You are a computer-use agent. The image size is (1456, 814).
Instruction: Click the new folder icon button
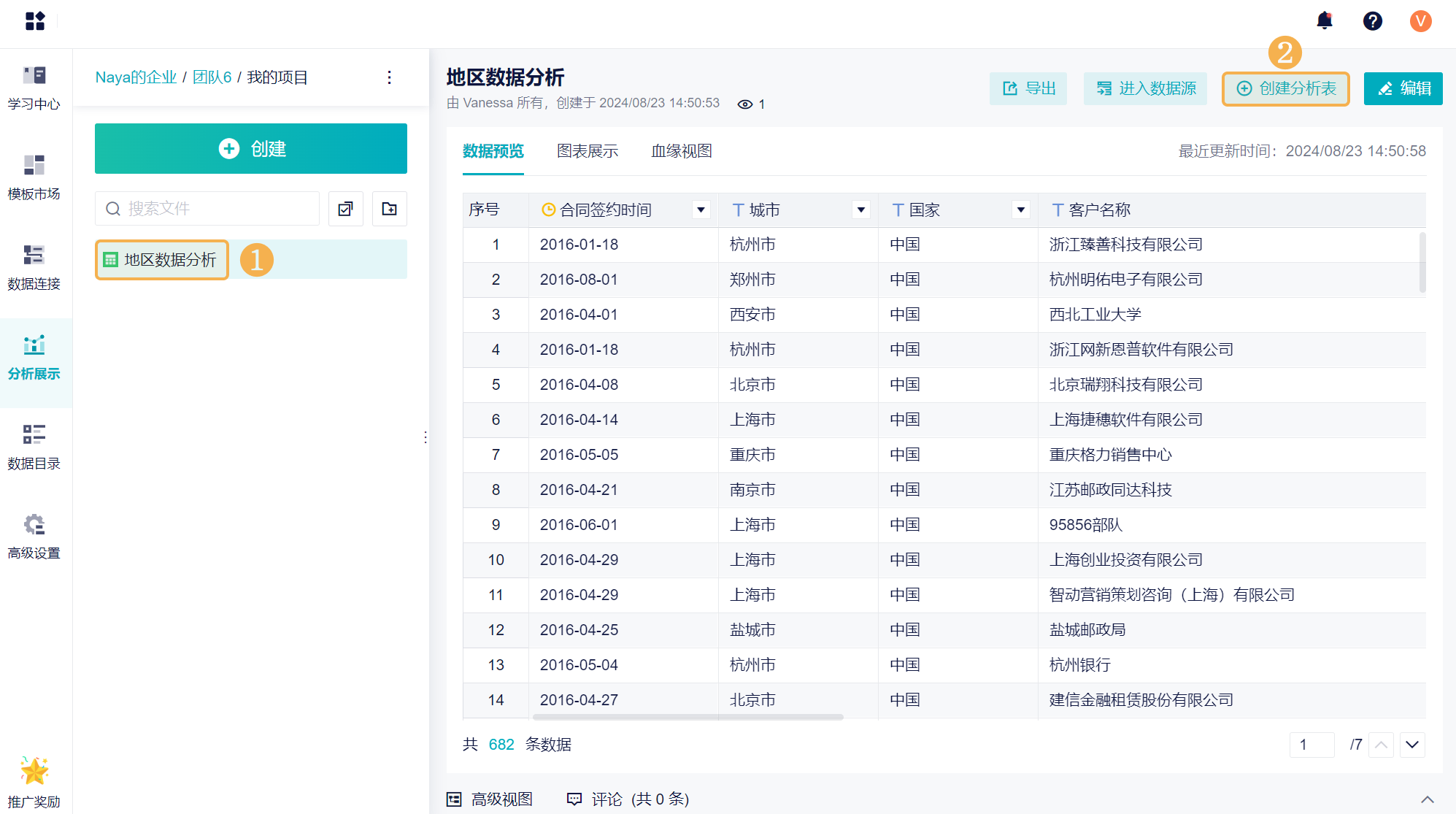[390, 209]
